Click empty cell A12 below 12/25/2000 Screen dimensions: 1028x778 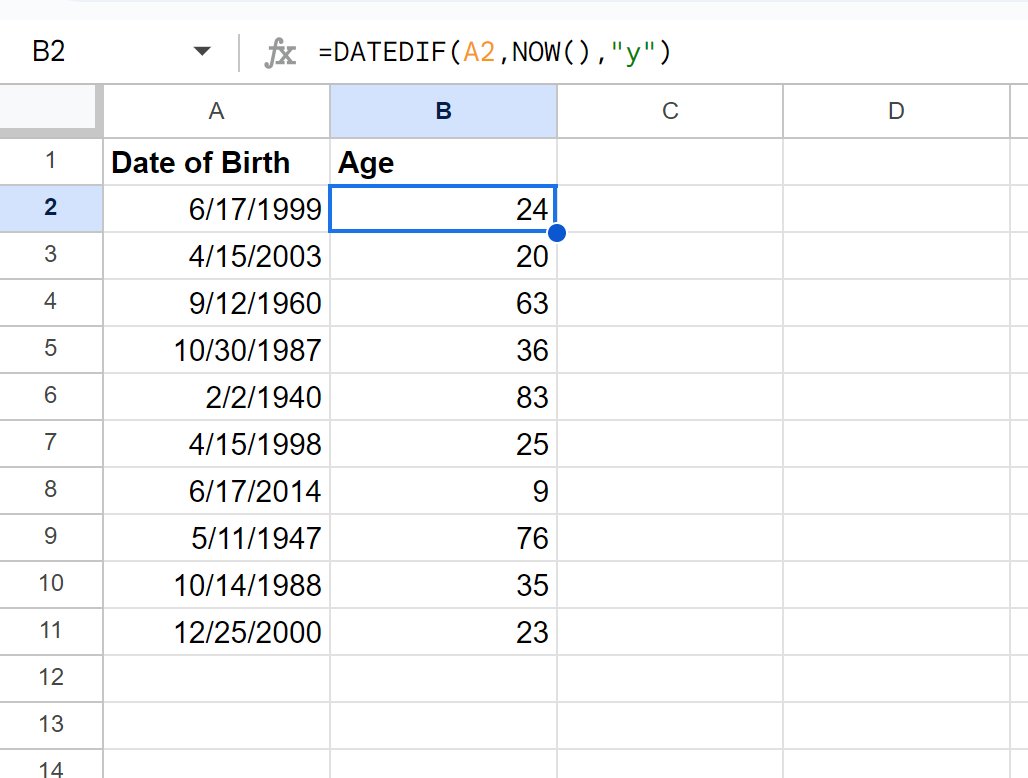(216, 678)
